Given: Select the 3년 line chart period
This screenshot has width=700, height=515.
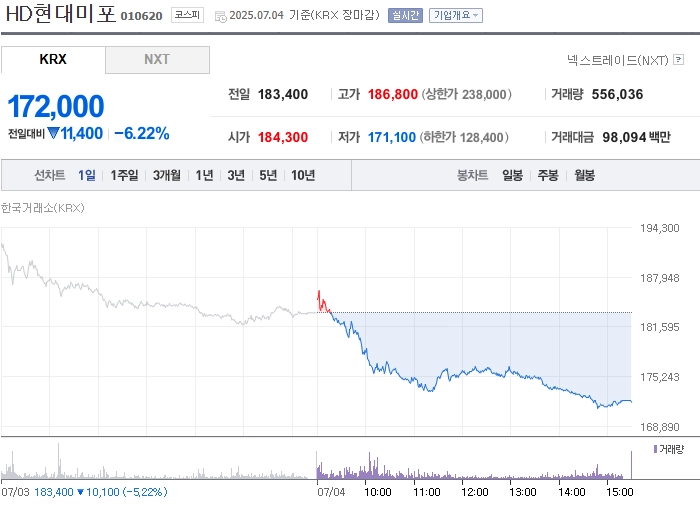Looking at the screenshot, I should point(236,175).
